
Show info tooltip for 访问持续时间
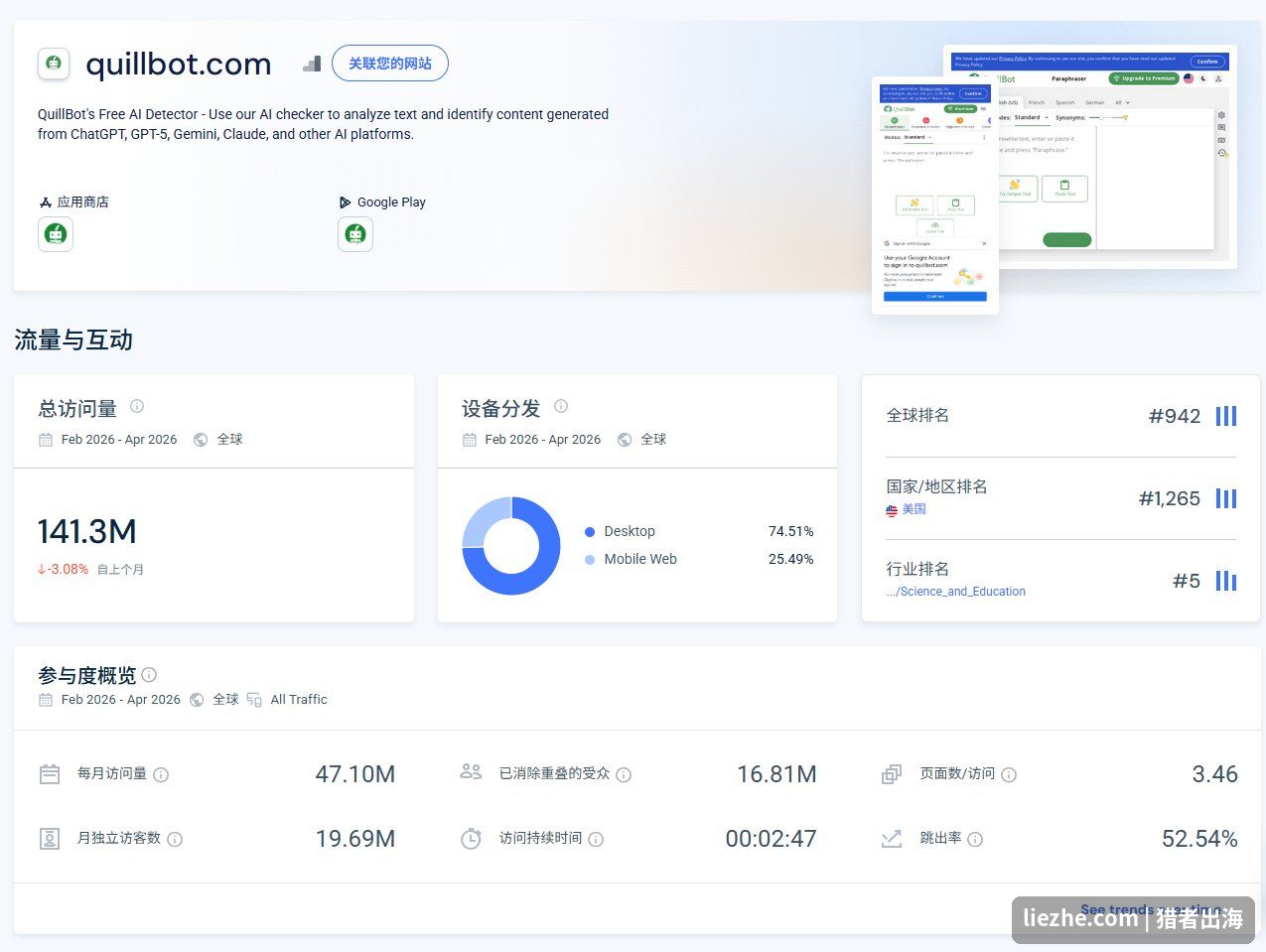[x=596, y=839]
